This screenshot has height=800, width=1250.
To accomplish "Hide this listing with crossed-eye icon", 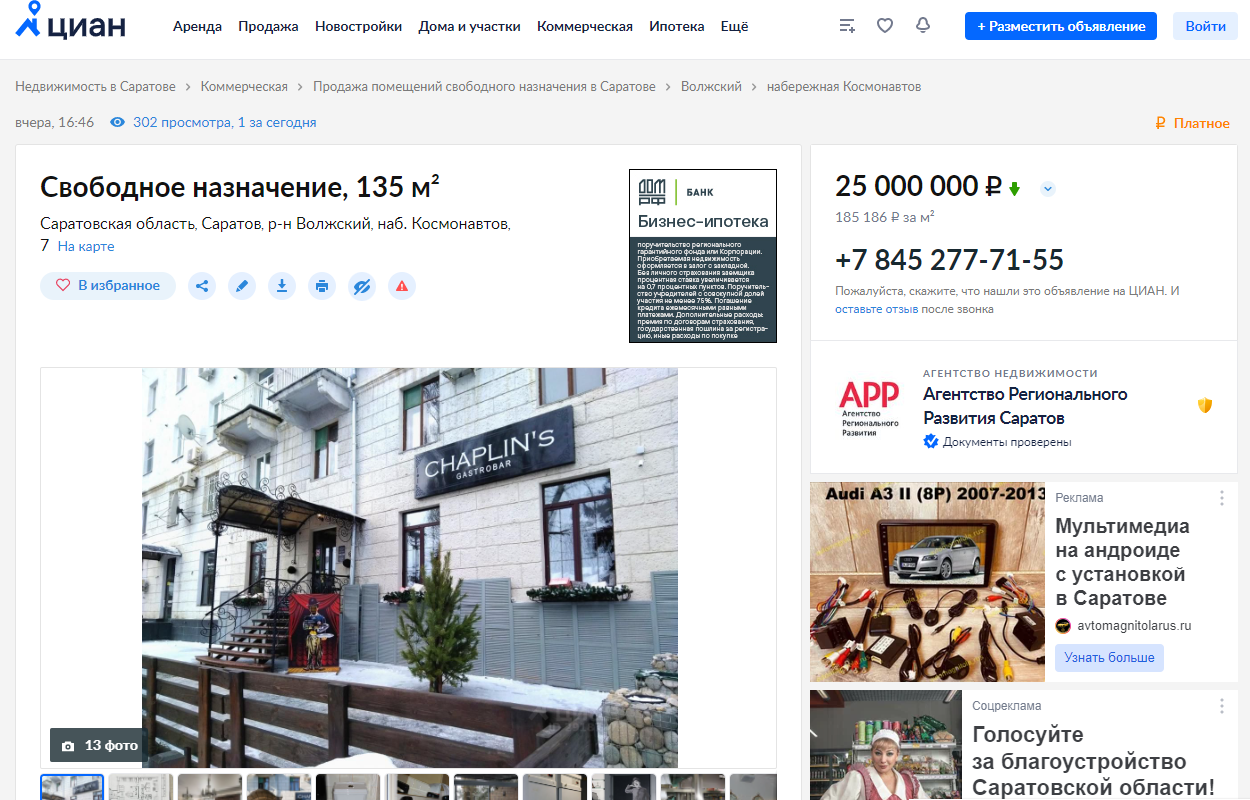I will point(362,286).
